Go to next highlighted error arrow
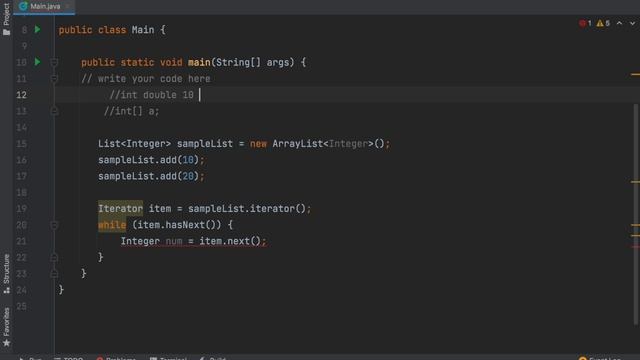 pyautogui.click(x=632, y=23)
